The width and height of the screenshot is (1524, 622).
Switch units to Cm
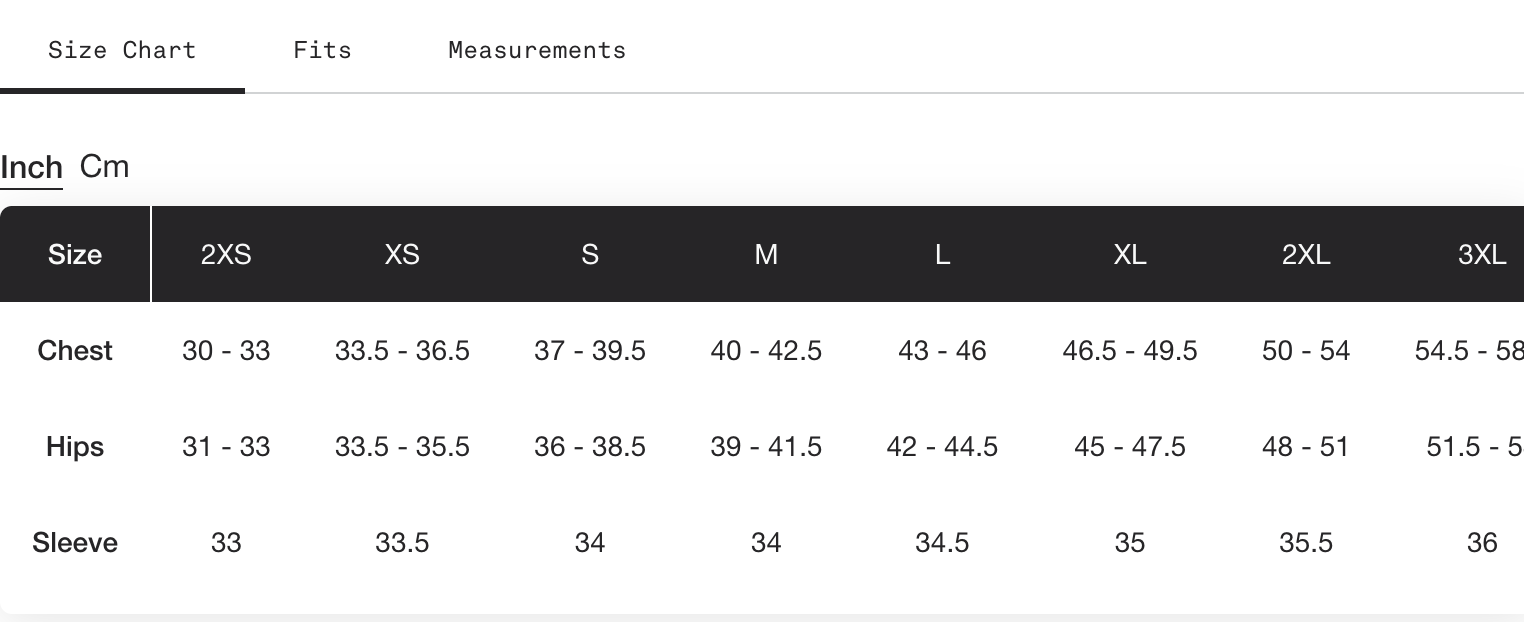tap(105, 166)
